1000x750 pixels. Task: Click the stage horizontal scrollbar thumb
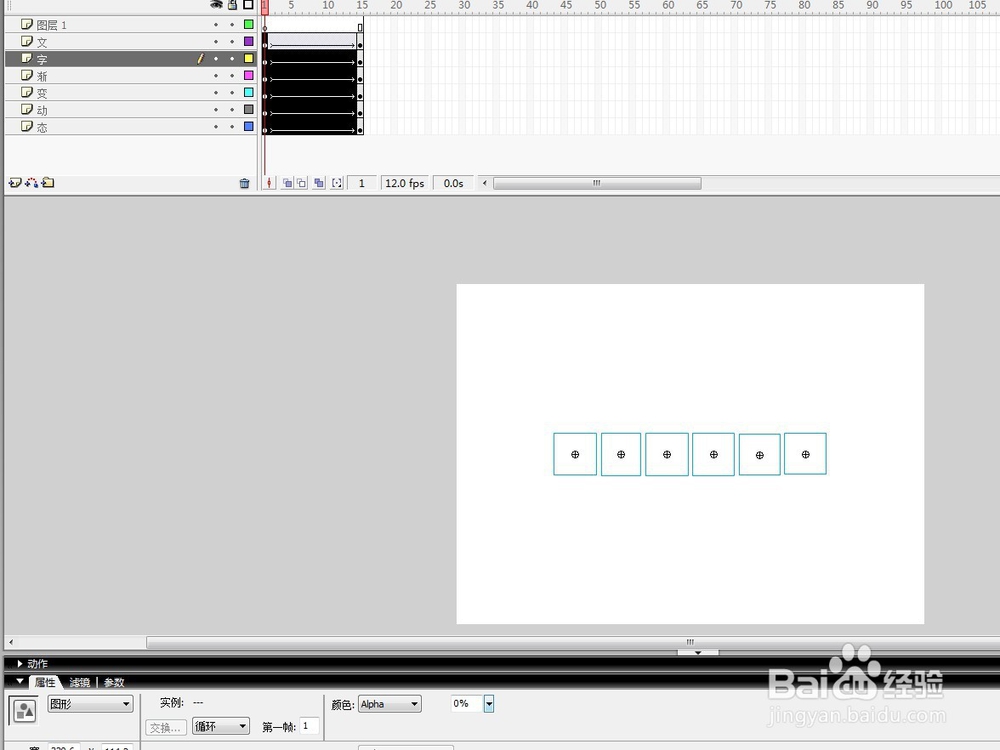[689, 642]
